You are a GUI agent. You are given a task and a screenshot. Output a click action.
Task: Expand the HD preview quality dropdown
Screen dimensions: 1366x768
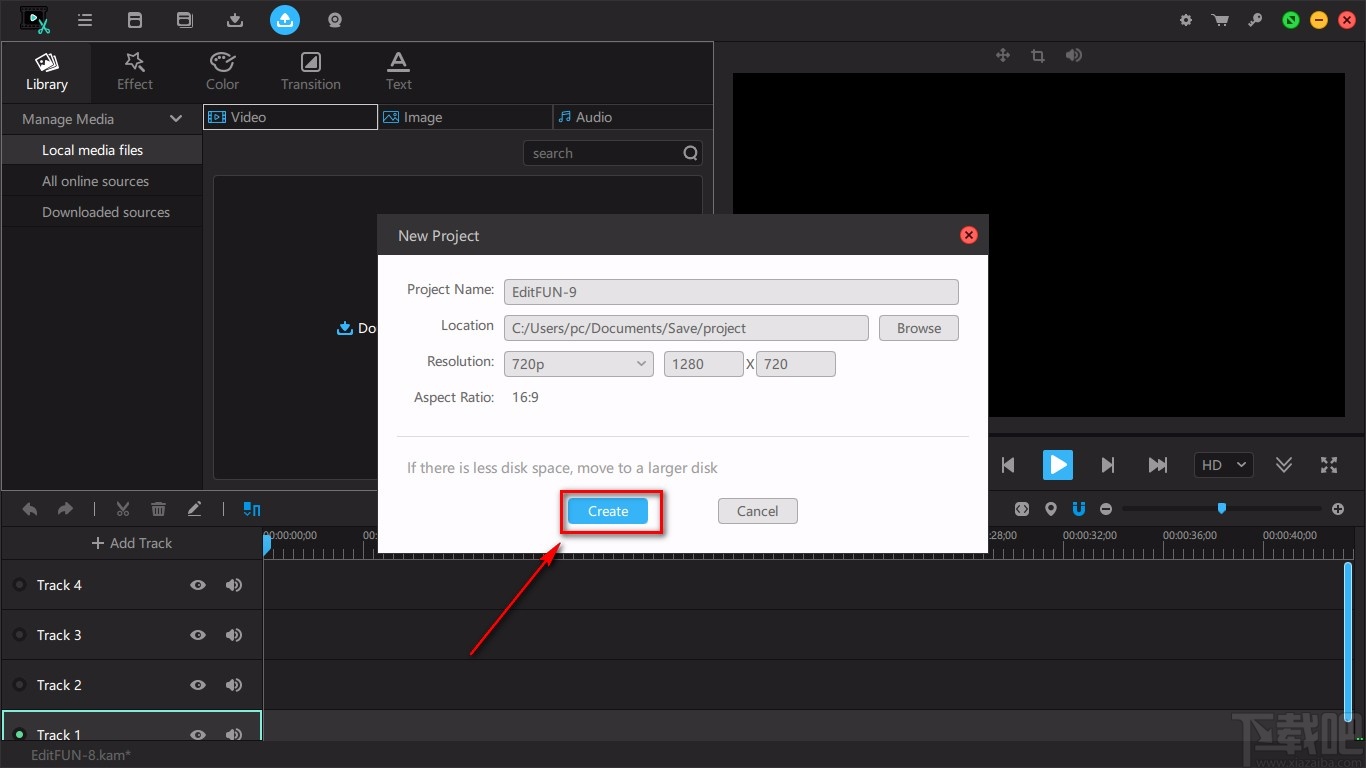click(1224, 465)
